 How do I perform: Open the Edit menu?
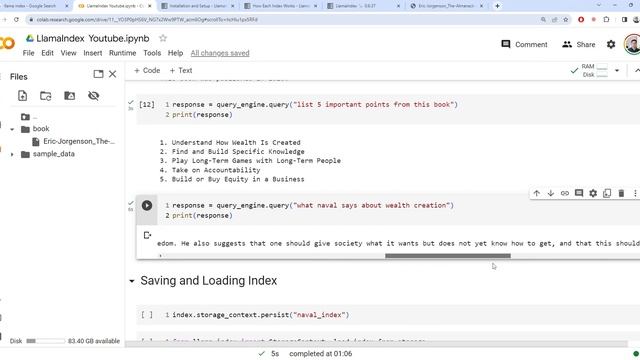pyautogui.click(x=47, y=53)
